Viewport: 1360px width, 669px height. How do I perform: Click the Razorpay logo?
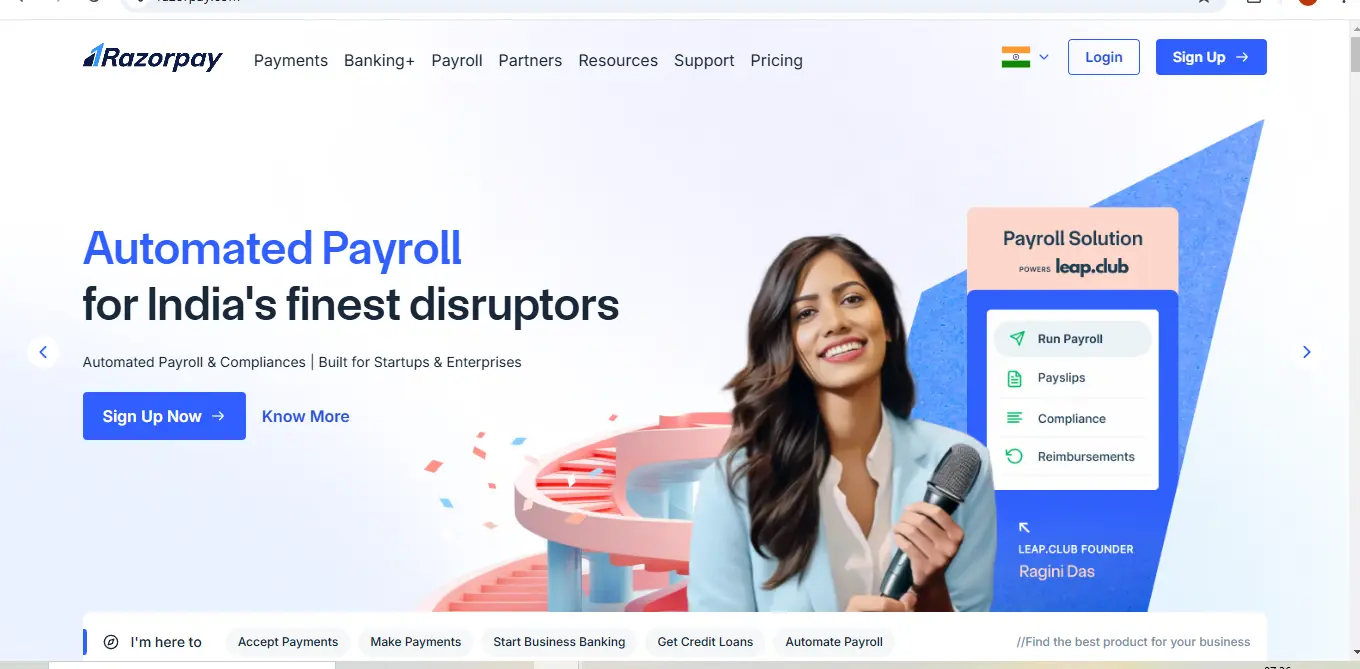click(152, 58)
